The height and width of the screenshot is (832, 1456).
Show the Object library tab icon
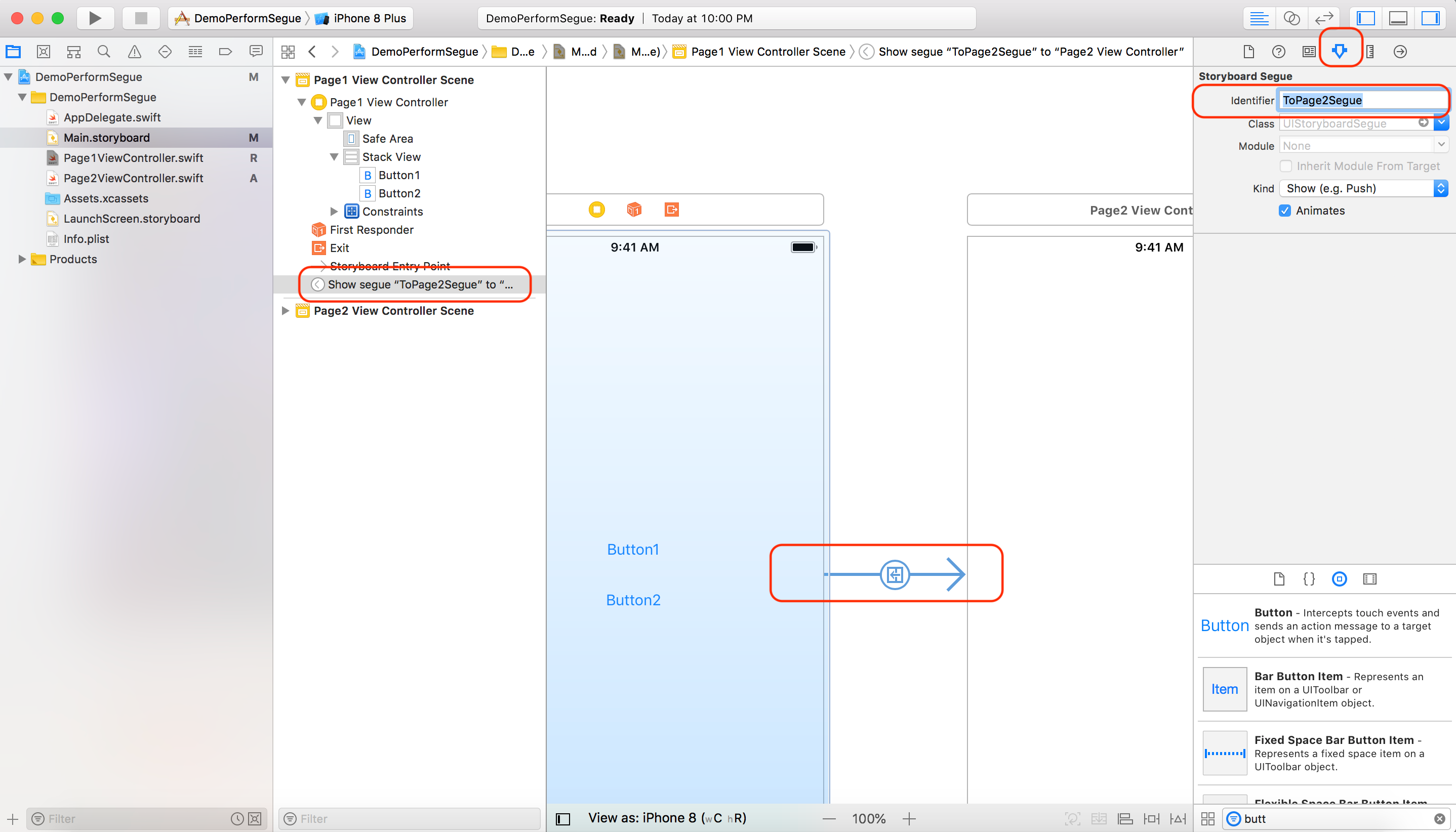click(1339, 579)
